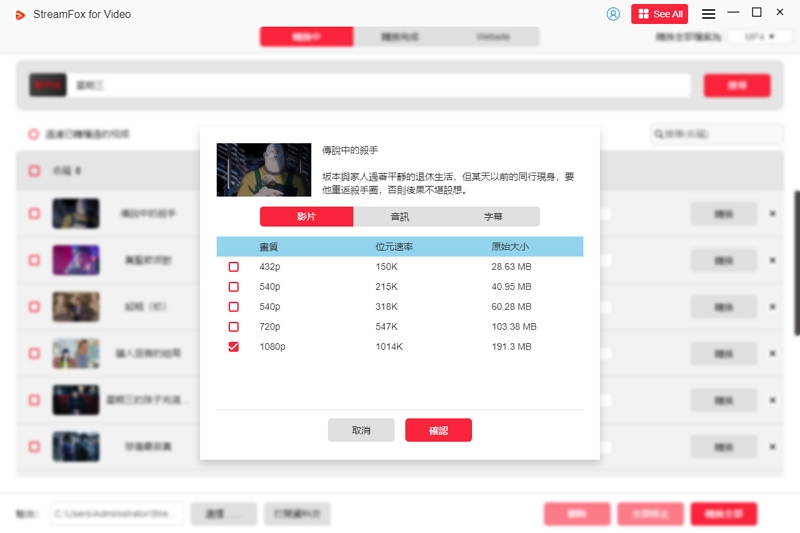Click the title 傳說中的殺手
The width and height of the screenshot is (800, 533).
click(x=350, y=150)
